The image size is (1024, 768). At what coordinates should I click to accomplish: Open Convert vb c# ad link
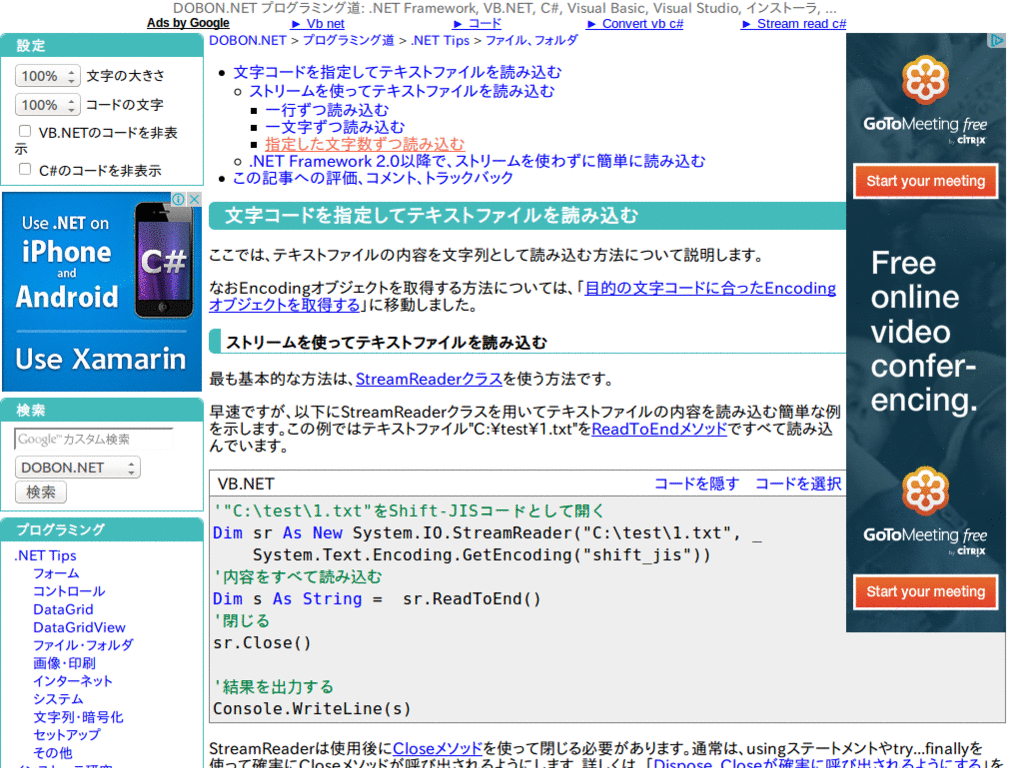(635, 24)
